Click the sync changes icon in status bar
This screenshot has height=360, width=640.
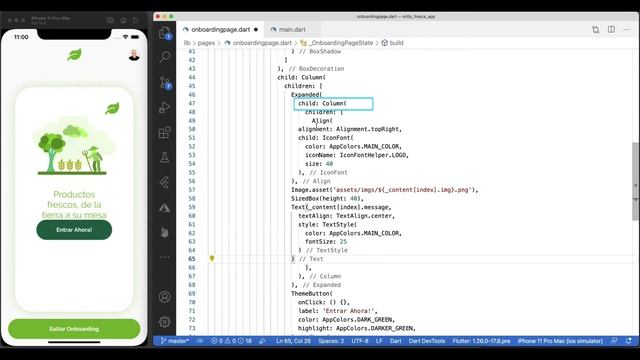pyautogui.click(x=262, y=341)
